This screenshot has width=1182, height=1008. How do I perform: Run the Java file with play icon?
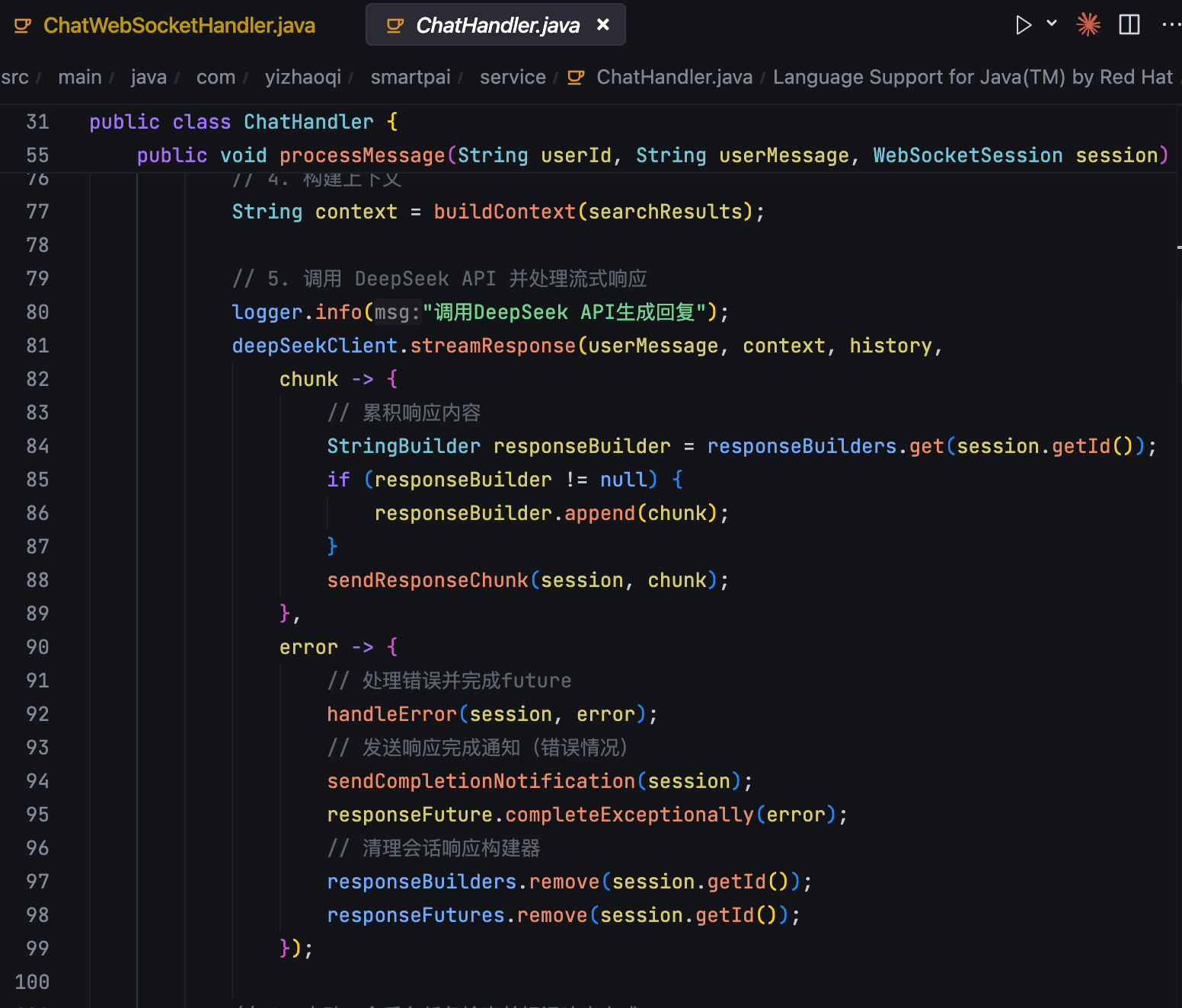click(x=1023, y=25)
